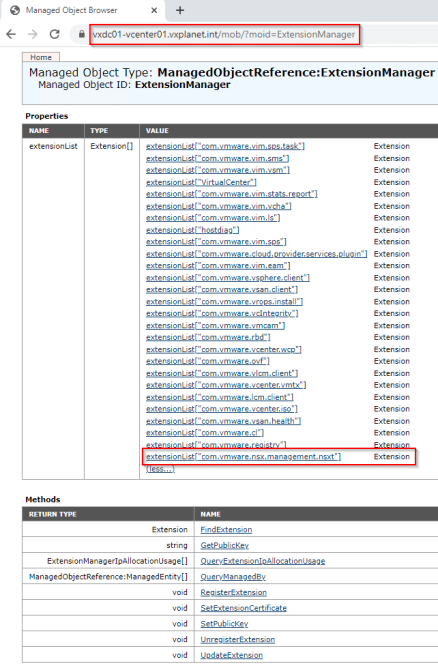Open extensionList com.vmware.vim.sps.task
Screen dimensions: 438x666
[x=225, y=146]
